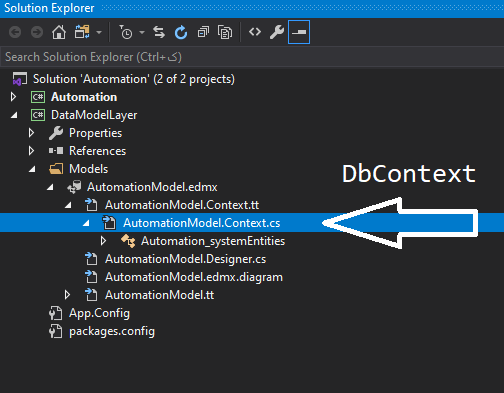Click the Refresh icon in Solution Explorer
Screen dimensions: 504x393
181,32
